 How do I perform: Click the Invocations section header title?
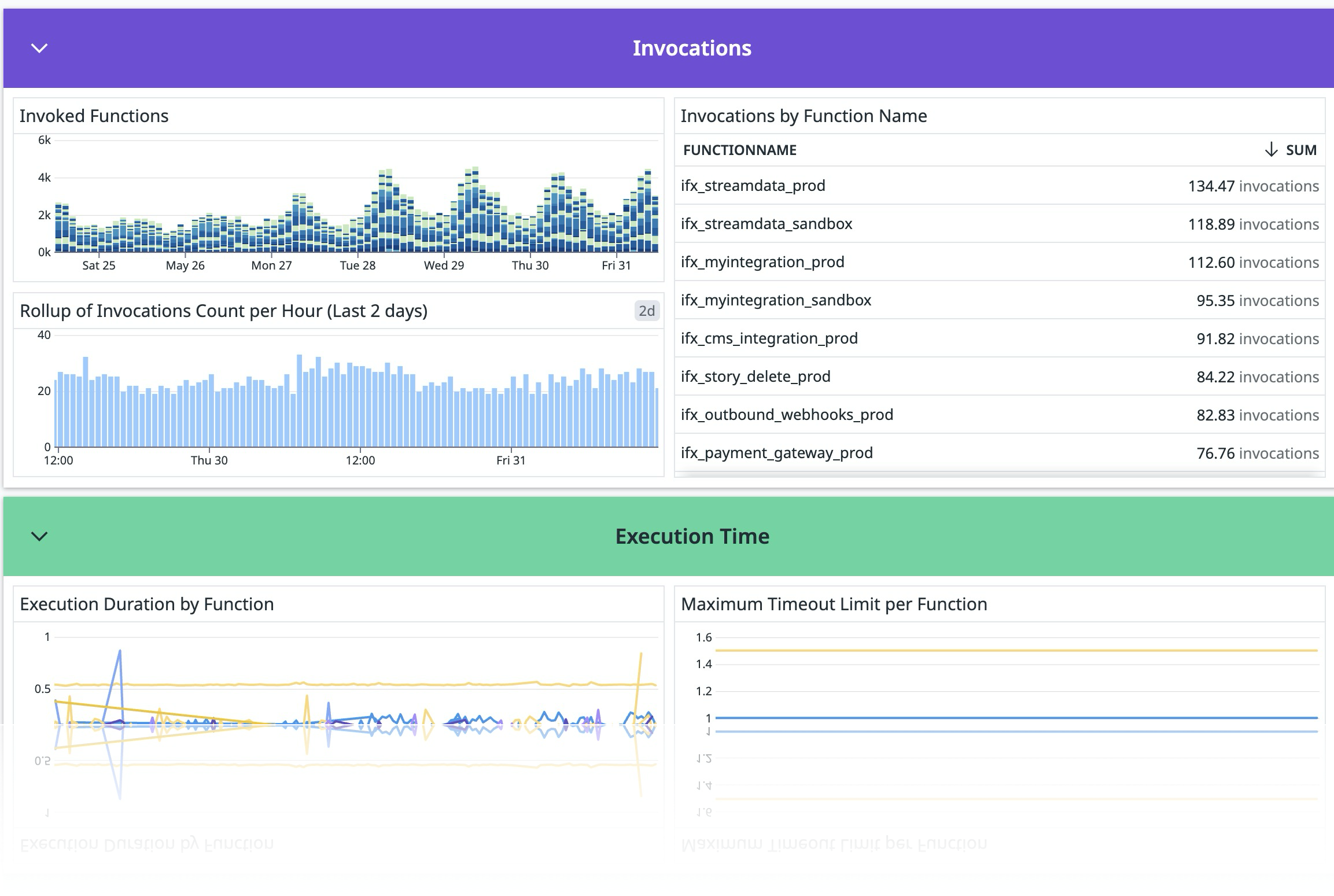(692, 48)
